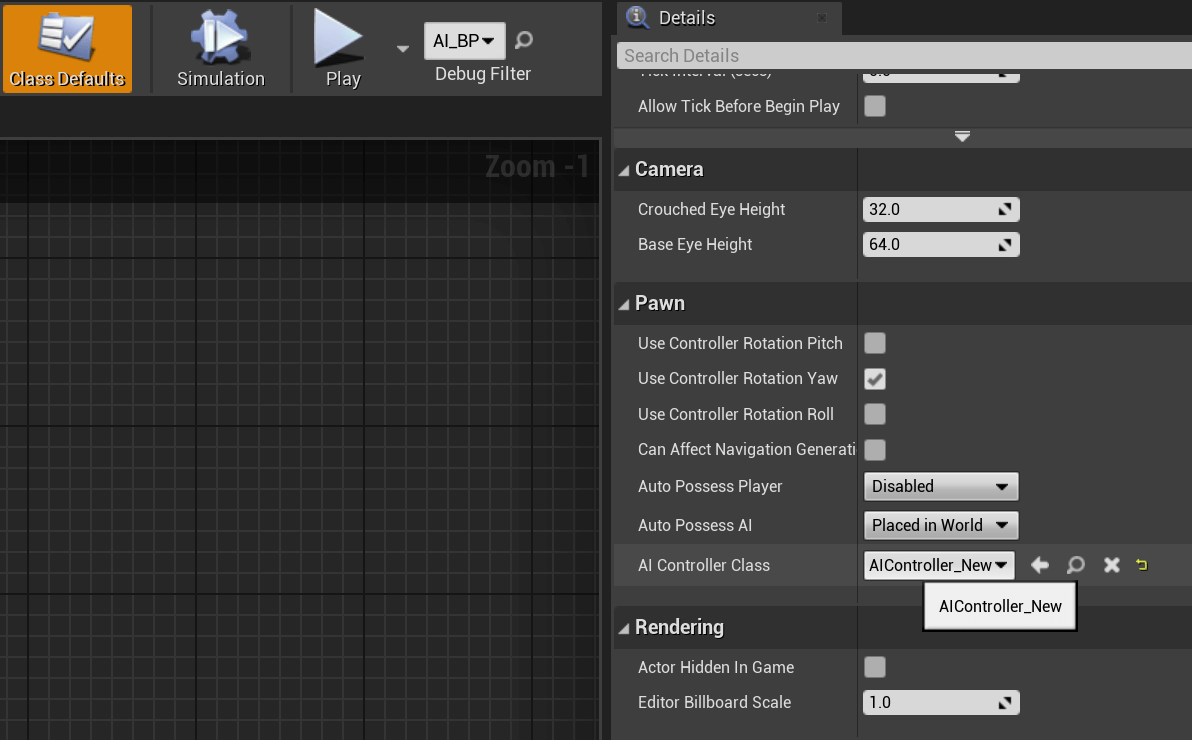
Task: Click the Actor Hidden In Game label
Action: coord(716,667)
